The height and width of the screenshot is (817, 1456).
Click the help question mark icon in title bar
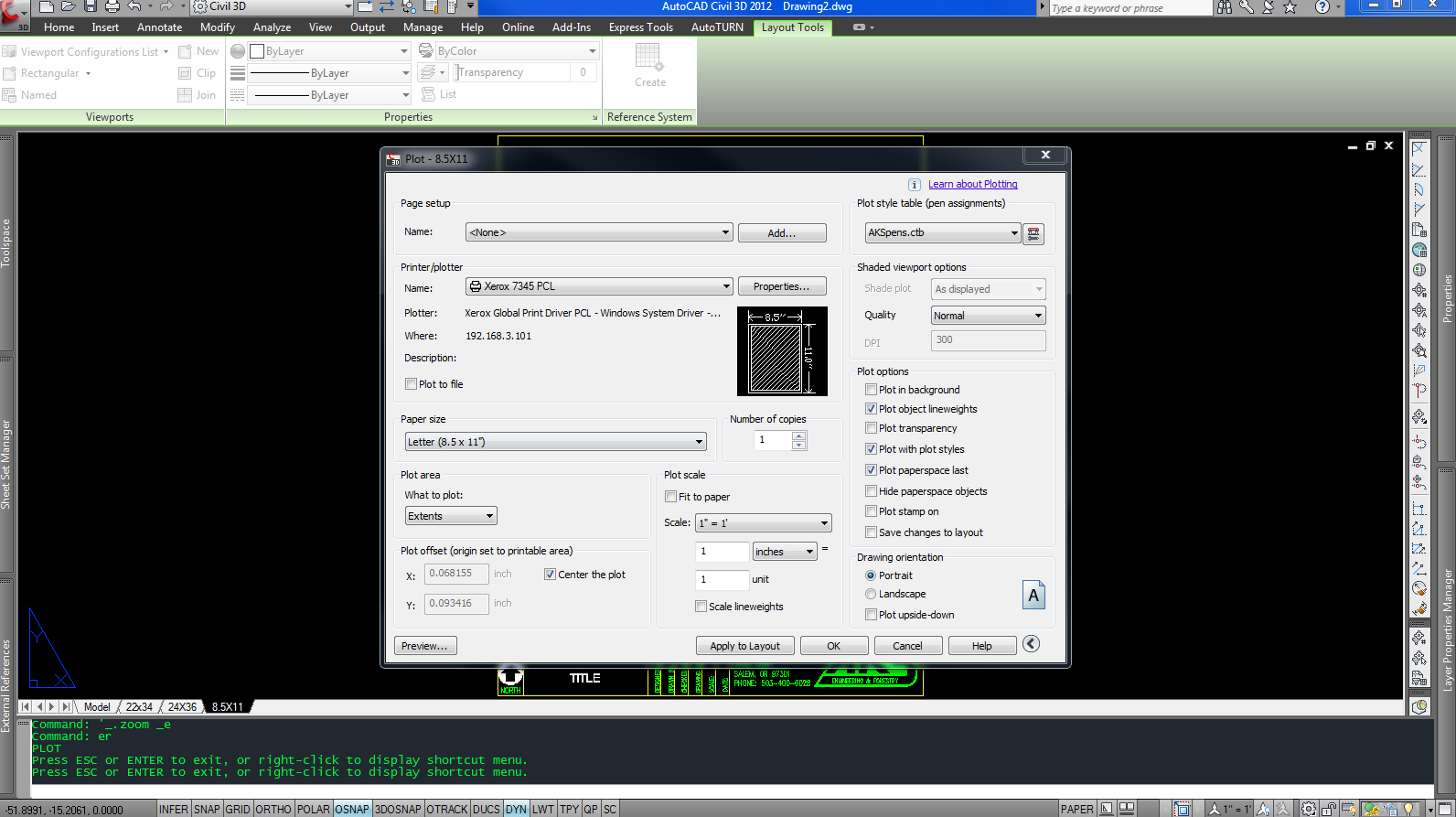pos(1322,7)
